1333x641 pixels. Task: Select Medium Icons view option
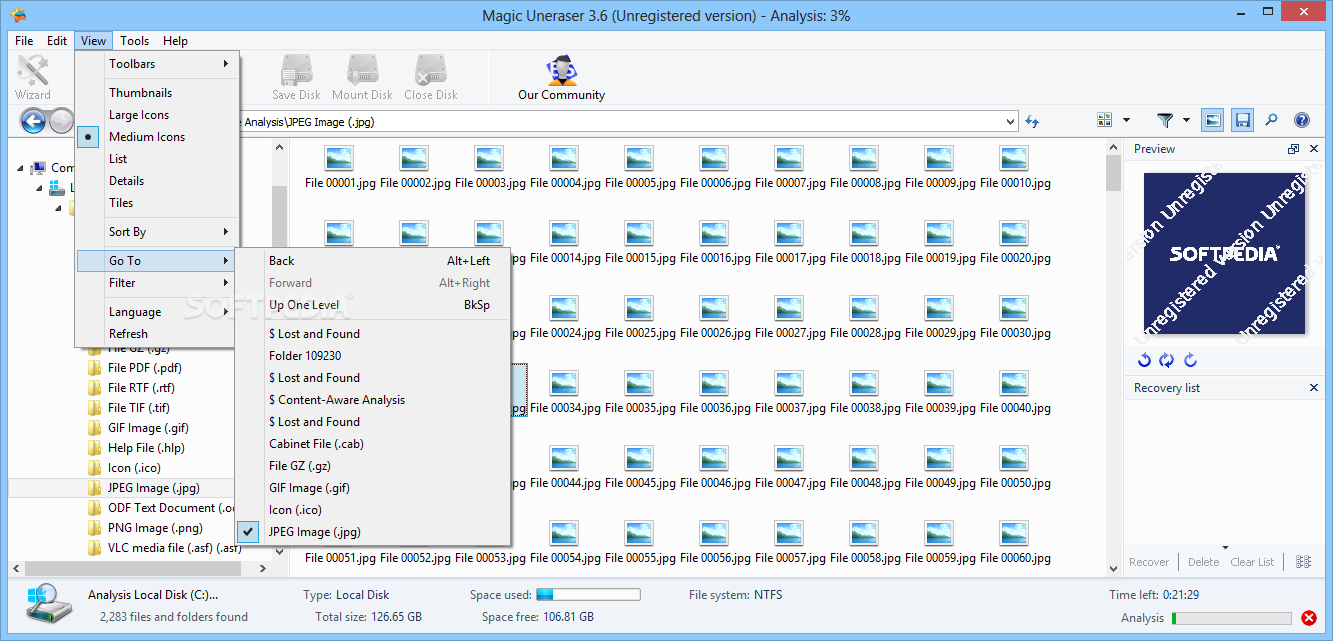[x=147, y=137]
